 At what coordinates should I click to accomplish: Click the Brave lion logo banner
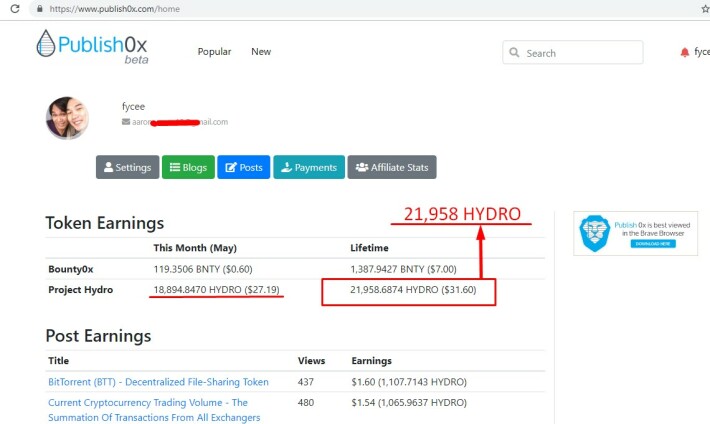[x=635, y=233]
